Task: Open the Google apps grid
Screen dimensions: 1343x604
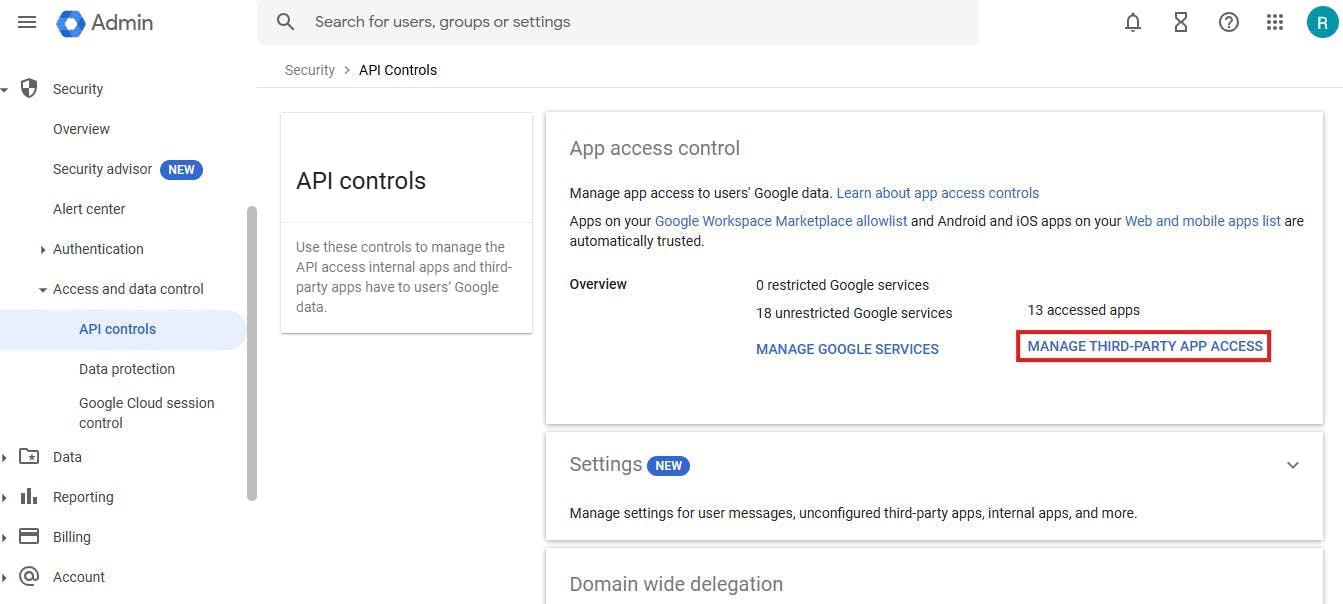Action: click(1275, 22)
